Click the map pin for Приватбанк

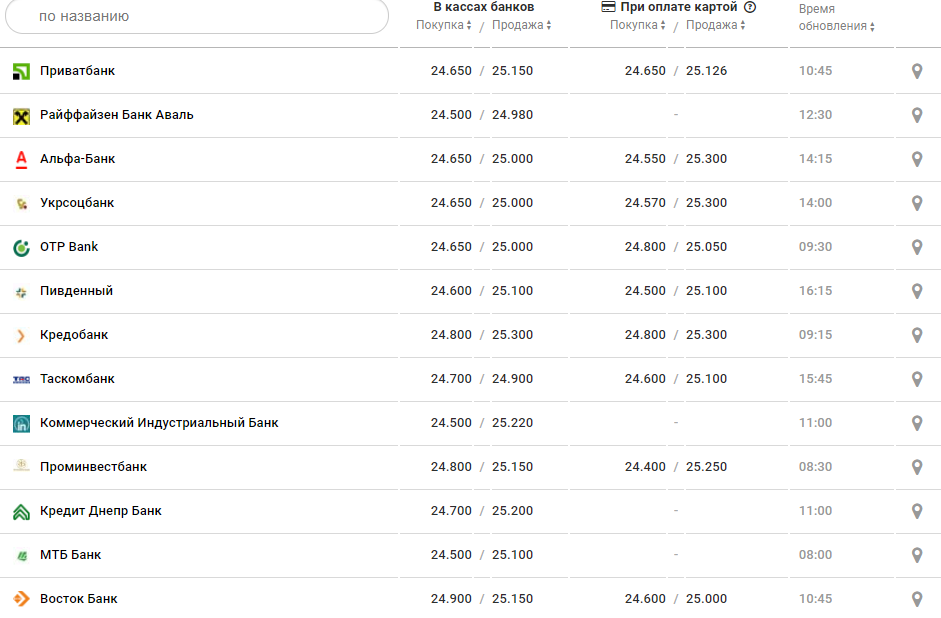917,71
